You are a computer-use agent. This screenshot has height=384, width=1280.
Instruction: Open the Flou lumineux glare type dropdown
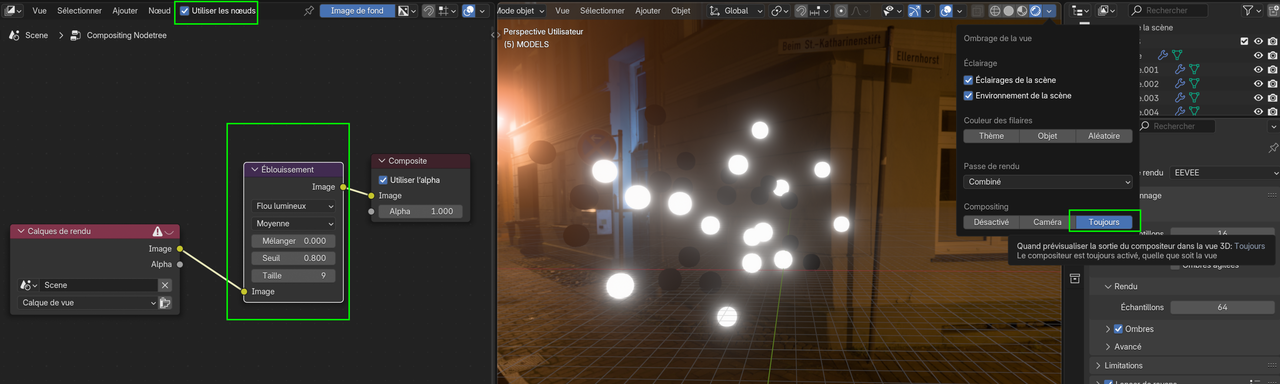pos(294,206)
